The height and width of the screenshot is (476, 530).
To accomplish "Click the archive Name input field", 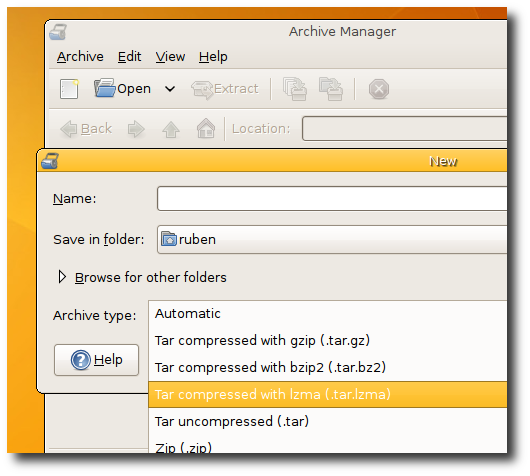I will click(332, 198).
